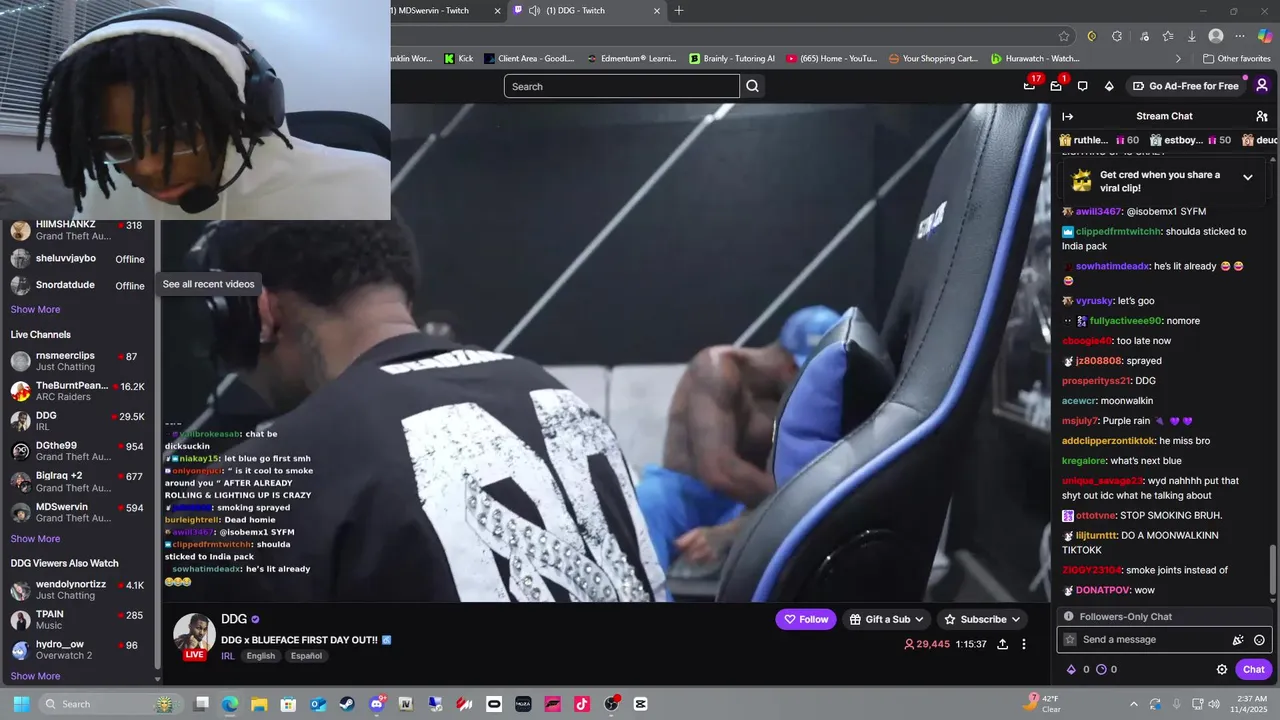Open a new browser tab

click(x=679, y=11)
